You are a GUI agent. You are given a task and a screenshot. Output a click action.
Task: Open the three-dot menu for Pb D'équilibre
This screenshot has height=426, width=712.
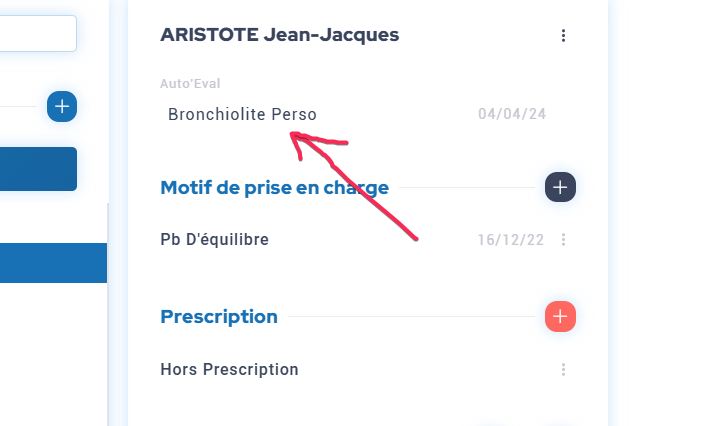tap(563, 240)
